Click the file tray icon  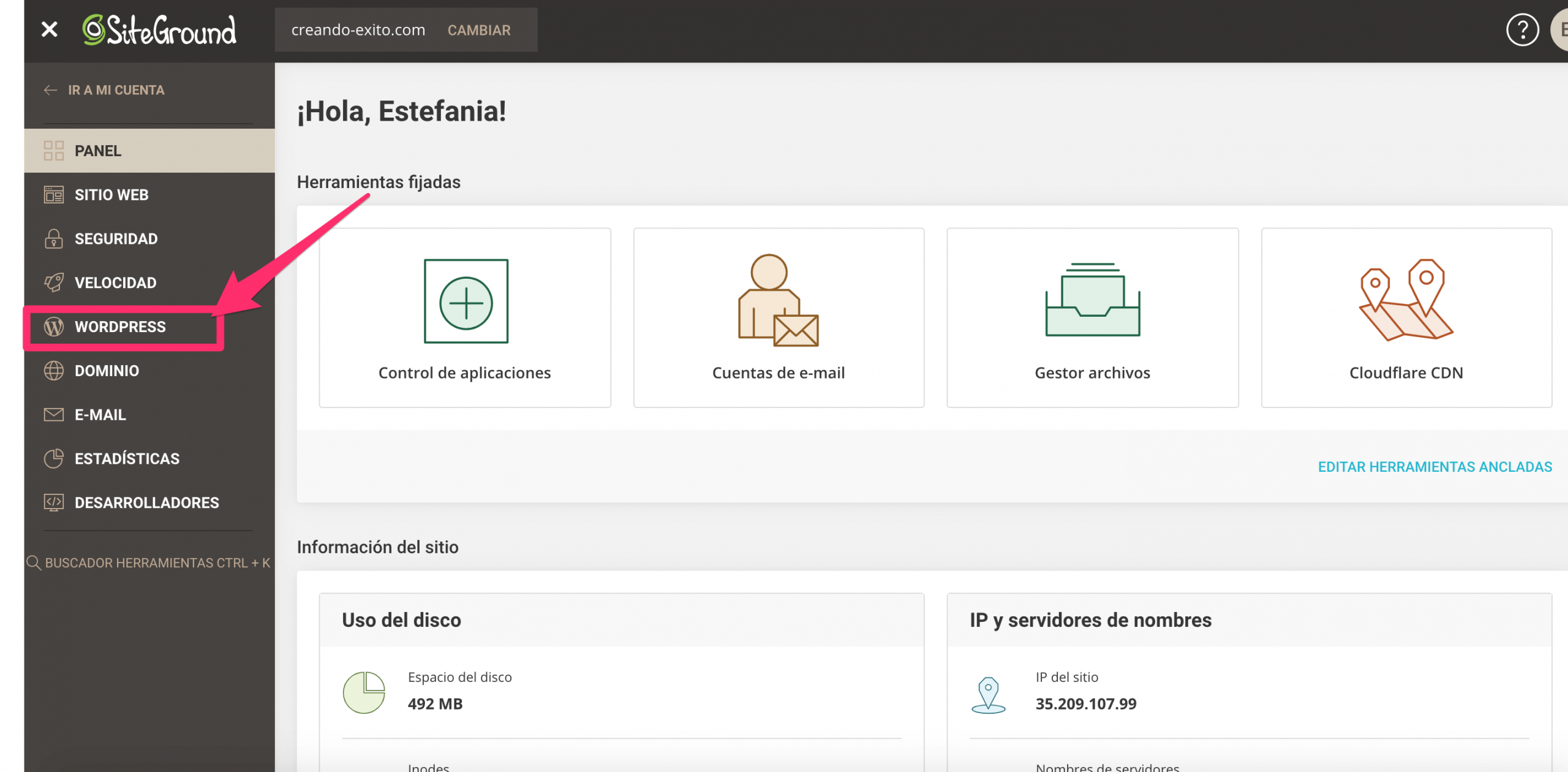1093,300
